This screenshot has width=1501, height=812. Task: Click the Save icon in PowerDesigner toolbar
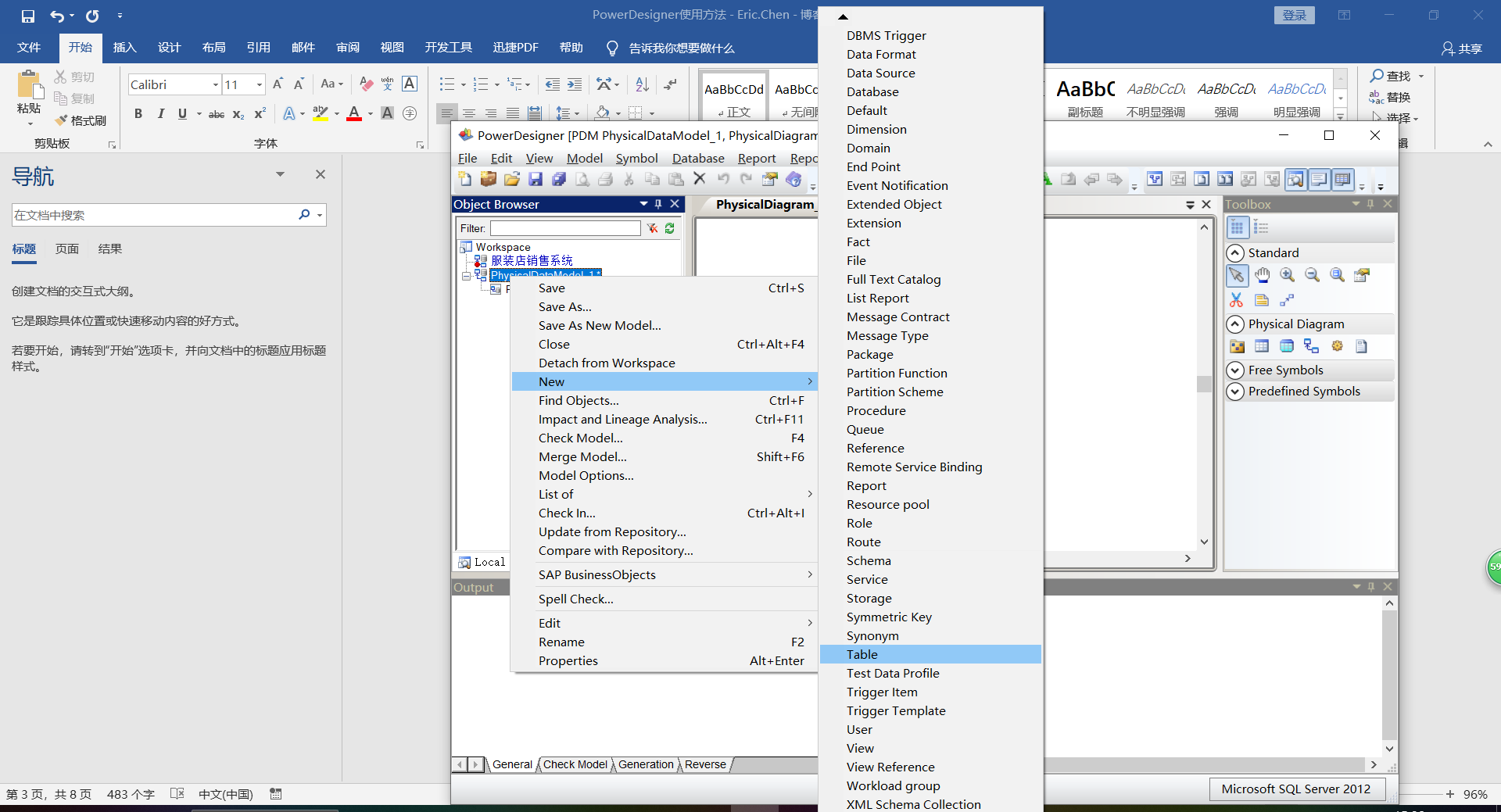point(536,179)
